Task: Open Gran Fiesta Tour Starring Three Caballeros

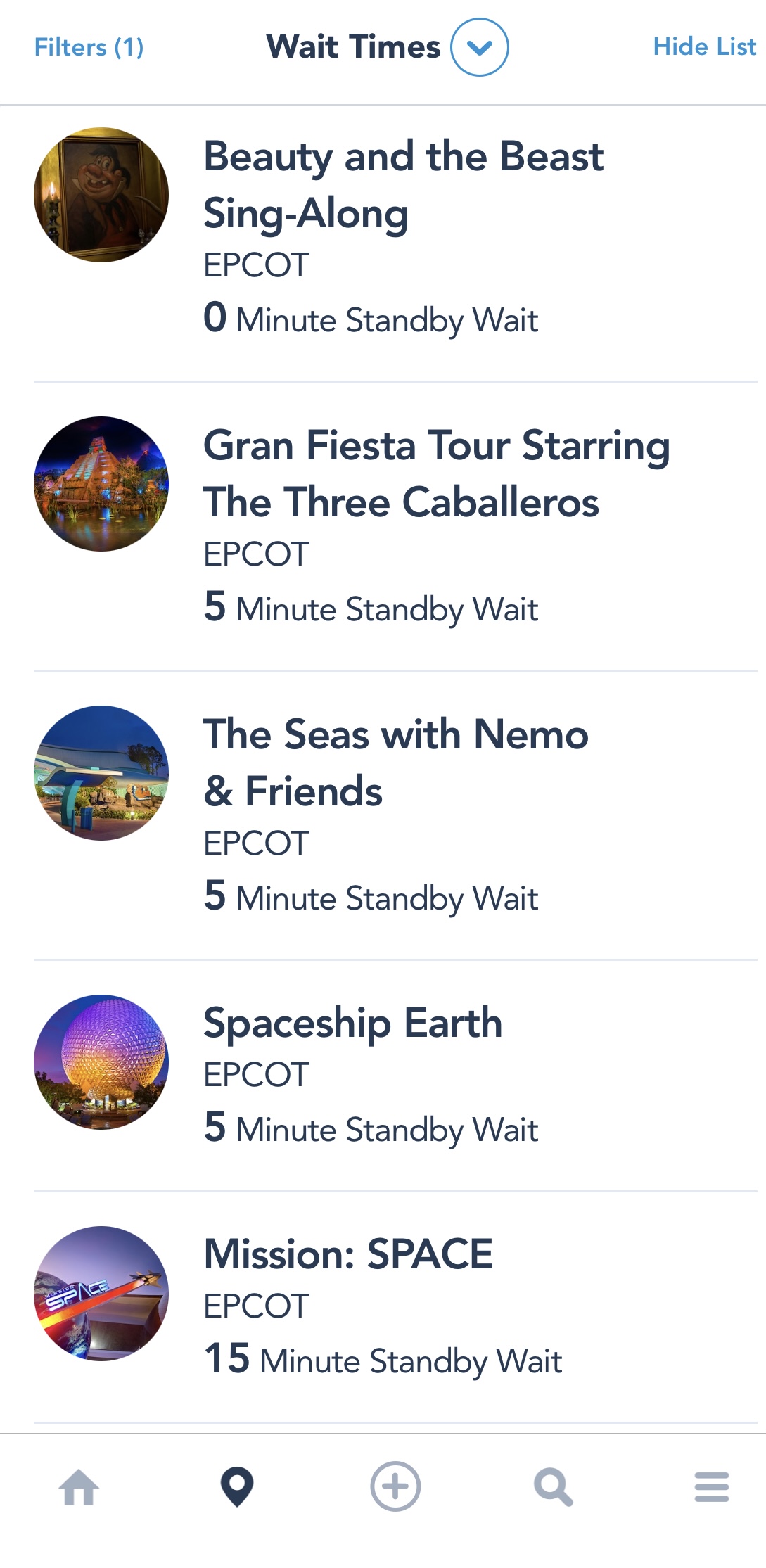Action: 436,473
